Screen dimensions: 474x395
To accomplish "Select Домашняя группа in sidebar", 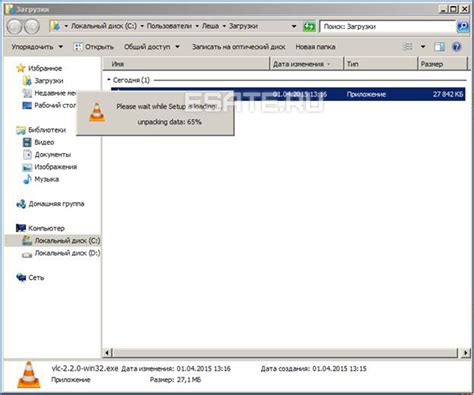I will (56, 204).
